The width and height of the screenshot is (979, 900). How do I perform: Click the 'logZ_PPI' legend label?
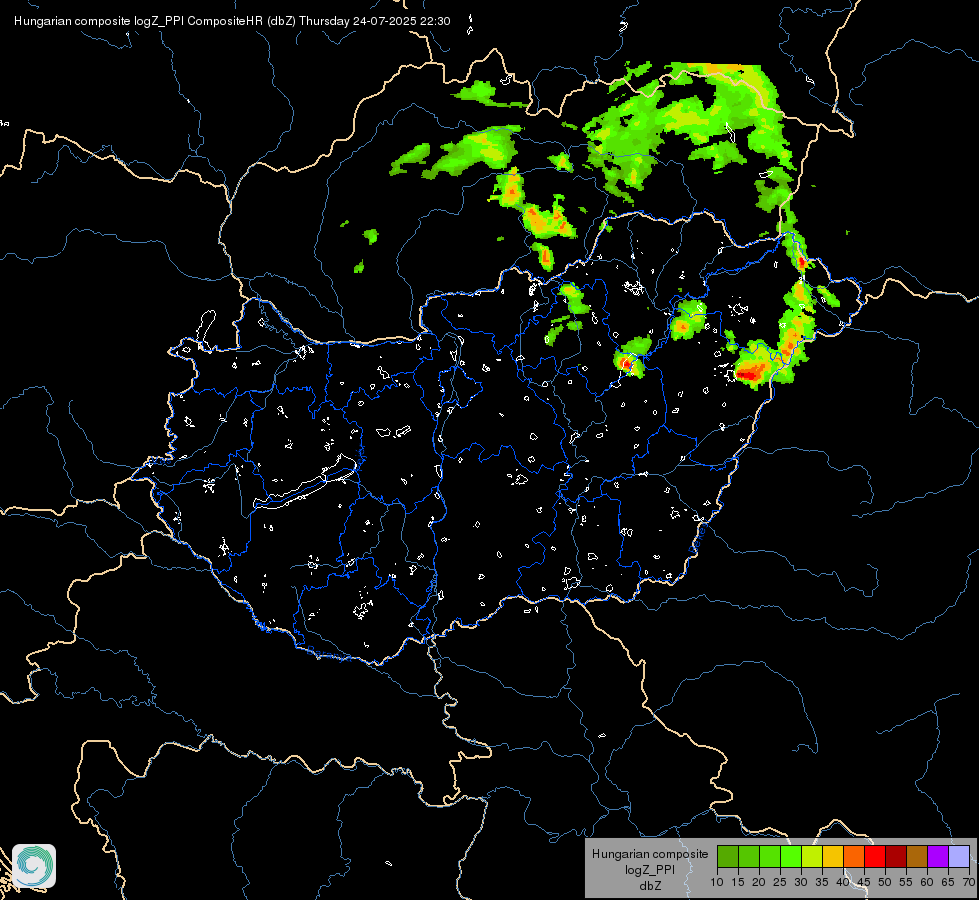[x=650, y=870]
